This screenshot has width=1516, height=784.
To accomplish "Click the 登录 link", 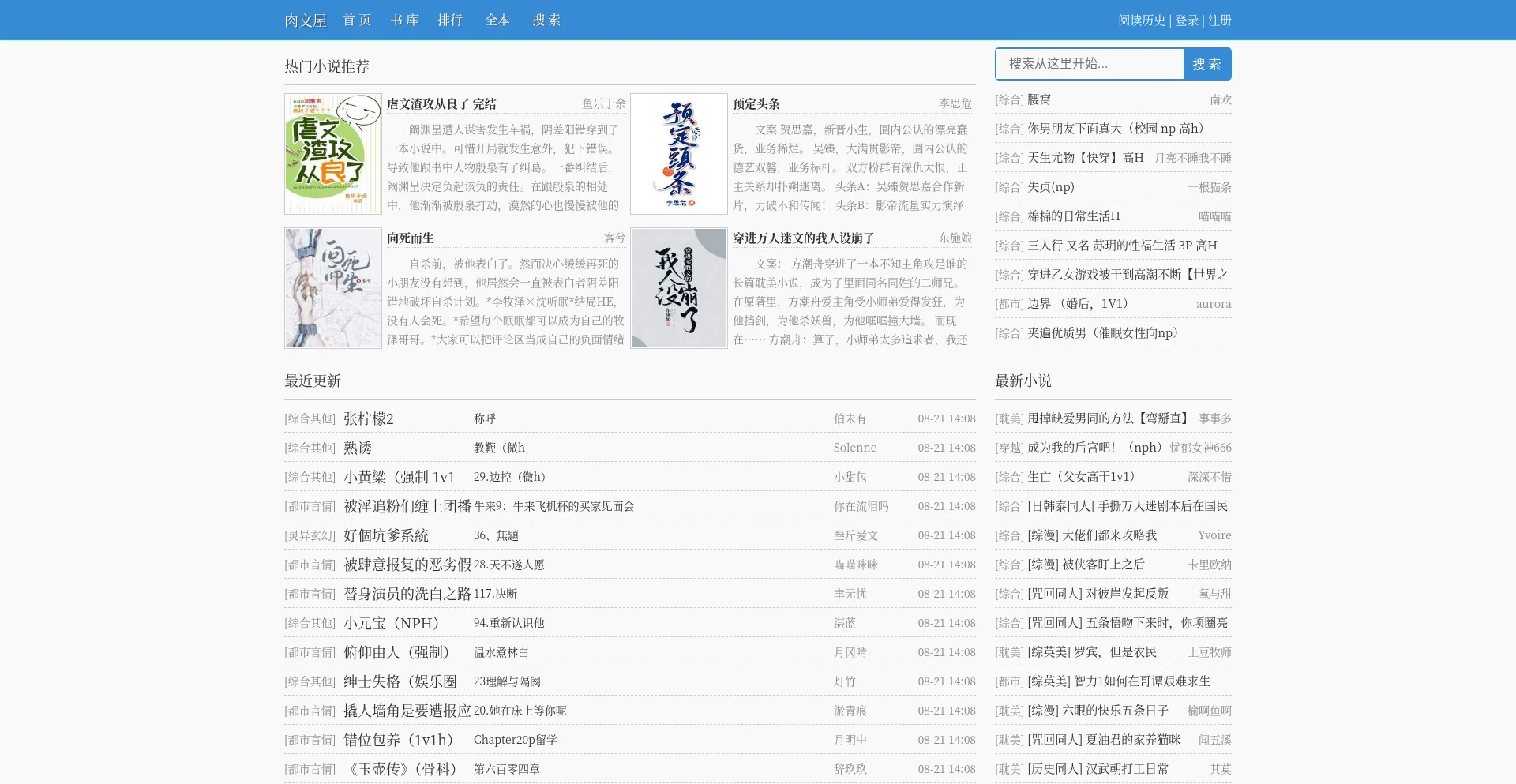I will (1187, 21).
